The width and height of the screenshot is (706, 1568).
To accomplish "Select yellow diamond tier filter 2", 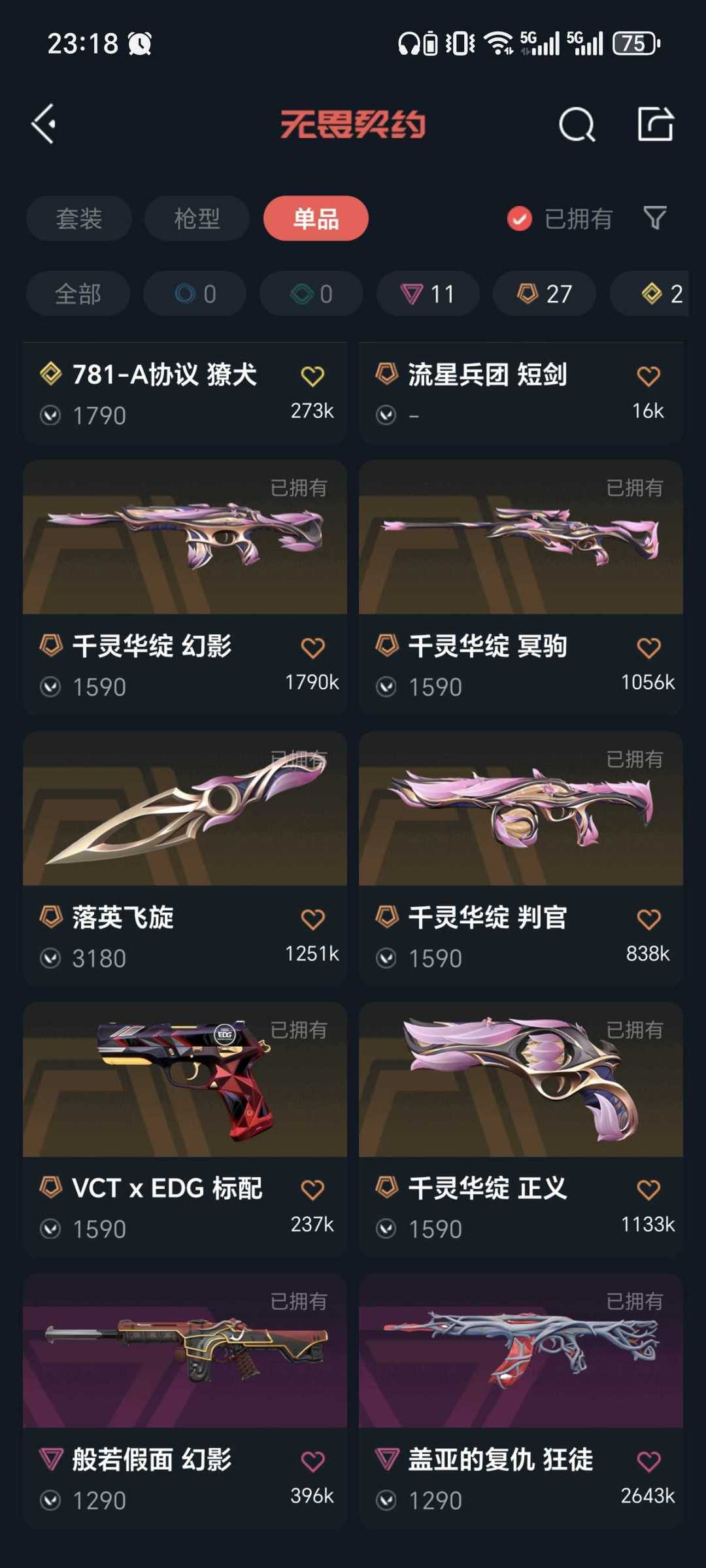I will [x=654, y=294].
